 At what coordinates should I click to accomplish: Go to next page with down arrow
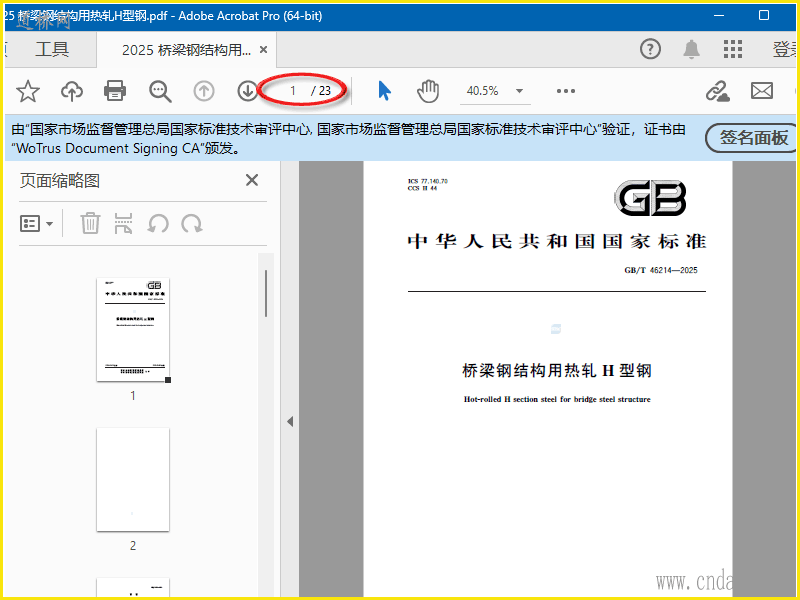pyautogui.click(x=247, y=91)
